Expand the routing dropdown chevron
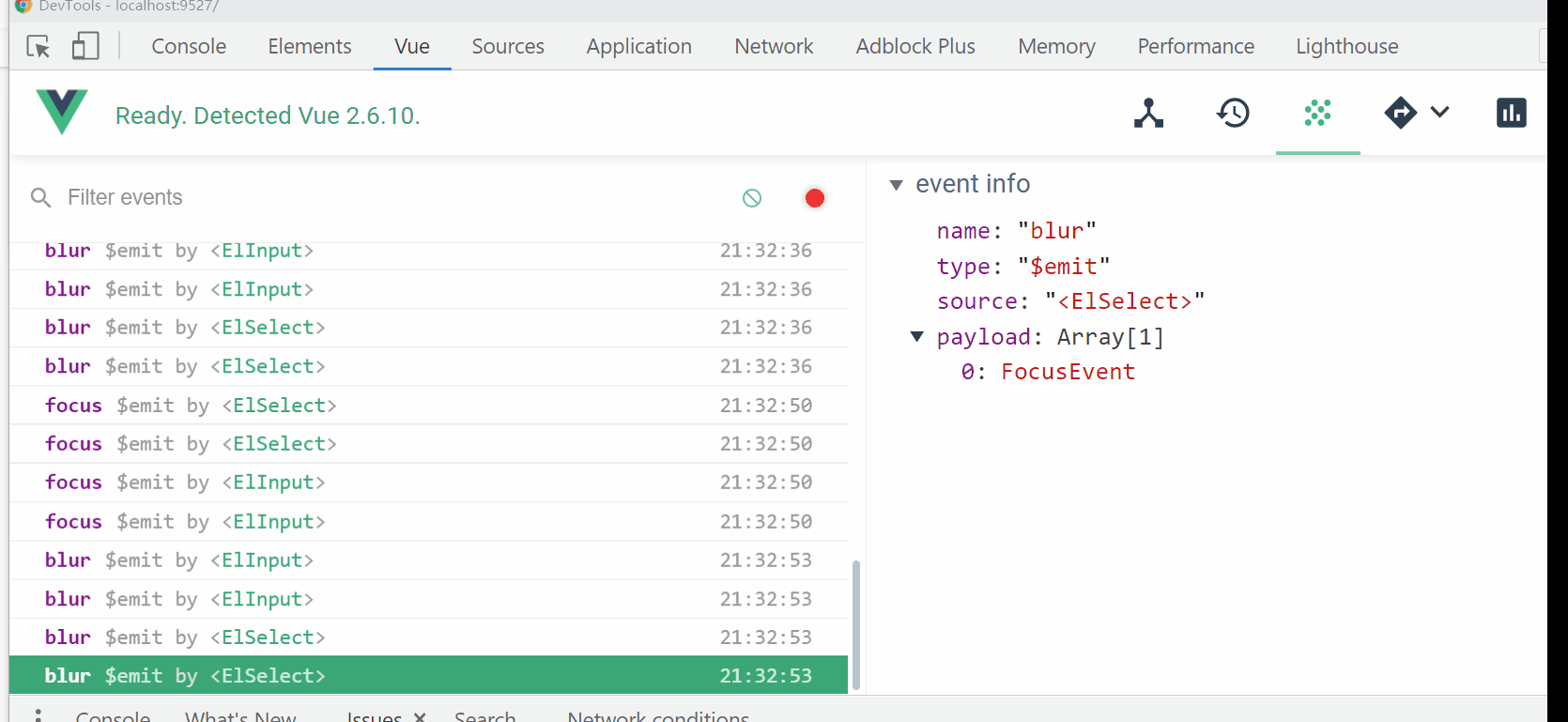 pos(1439,113)
